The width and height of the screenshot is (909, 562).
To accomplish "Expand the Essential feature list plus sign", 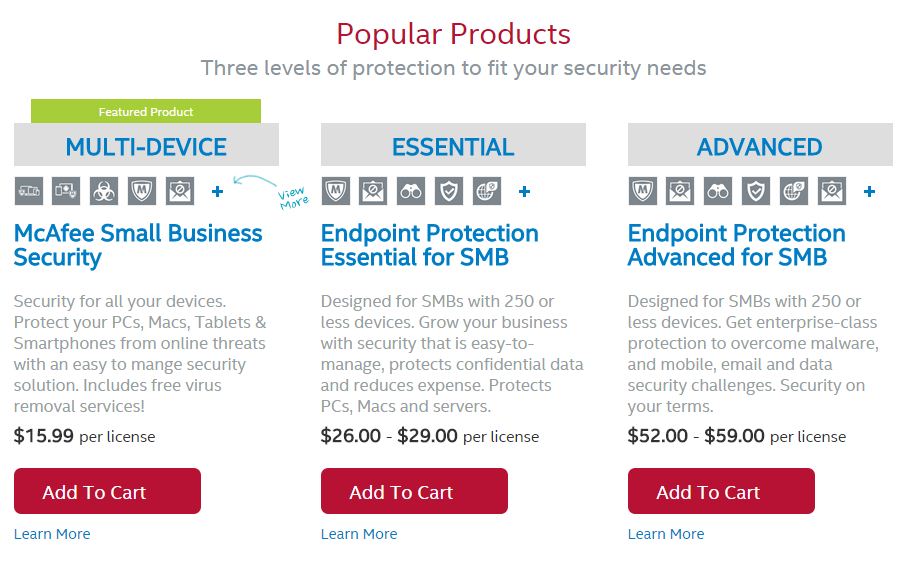I will coord(524,191).
